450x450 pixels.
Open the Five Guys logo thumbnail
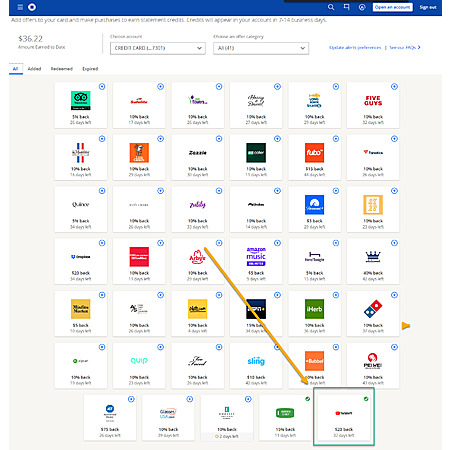(373, 101)
